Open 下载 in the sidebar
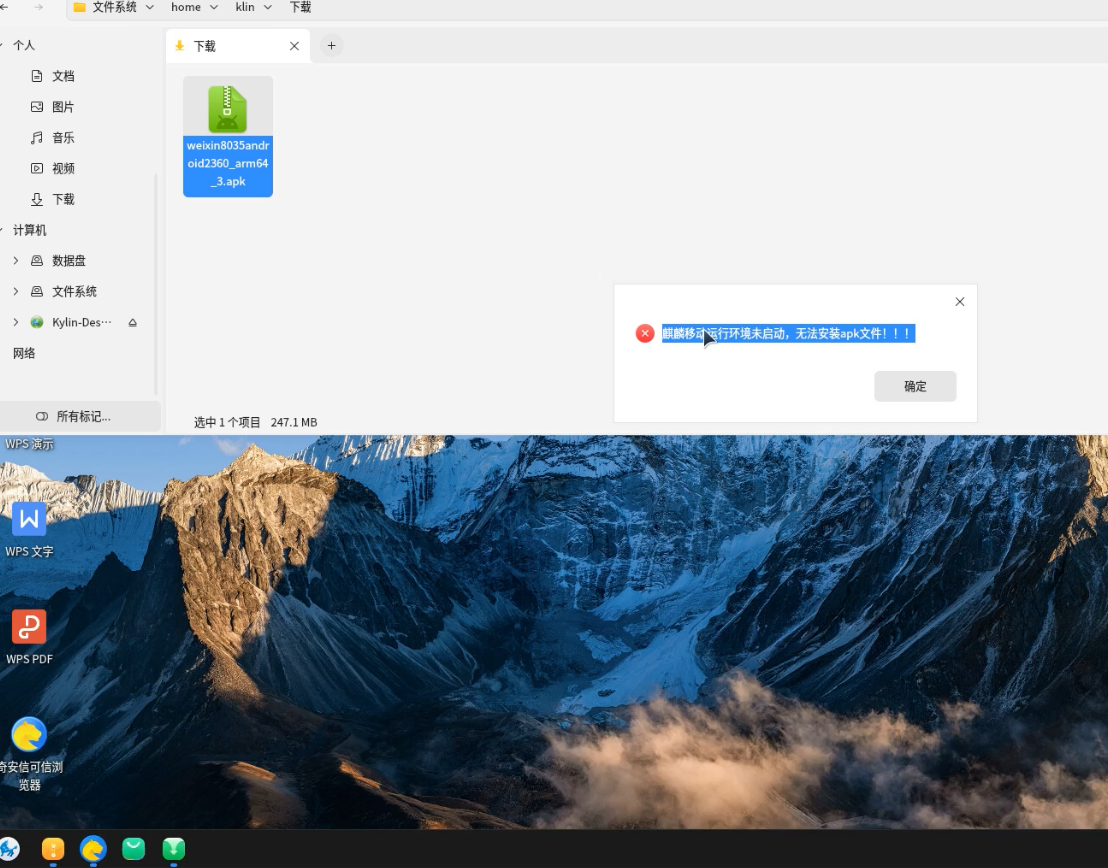Image resolution: width=1108 pixels, height=868 pixels. [63, 199]
